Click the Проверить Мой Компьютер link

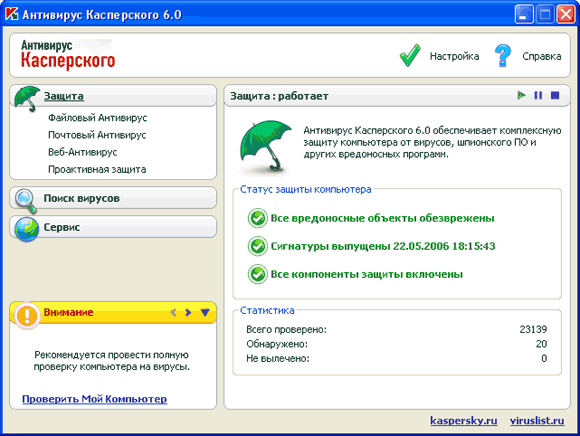pyautogui.click(x=94, y=399)
